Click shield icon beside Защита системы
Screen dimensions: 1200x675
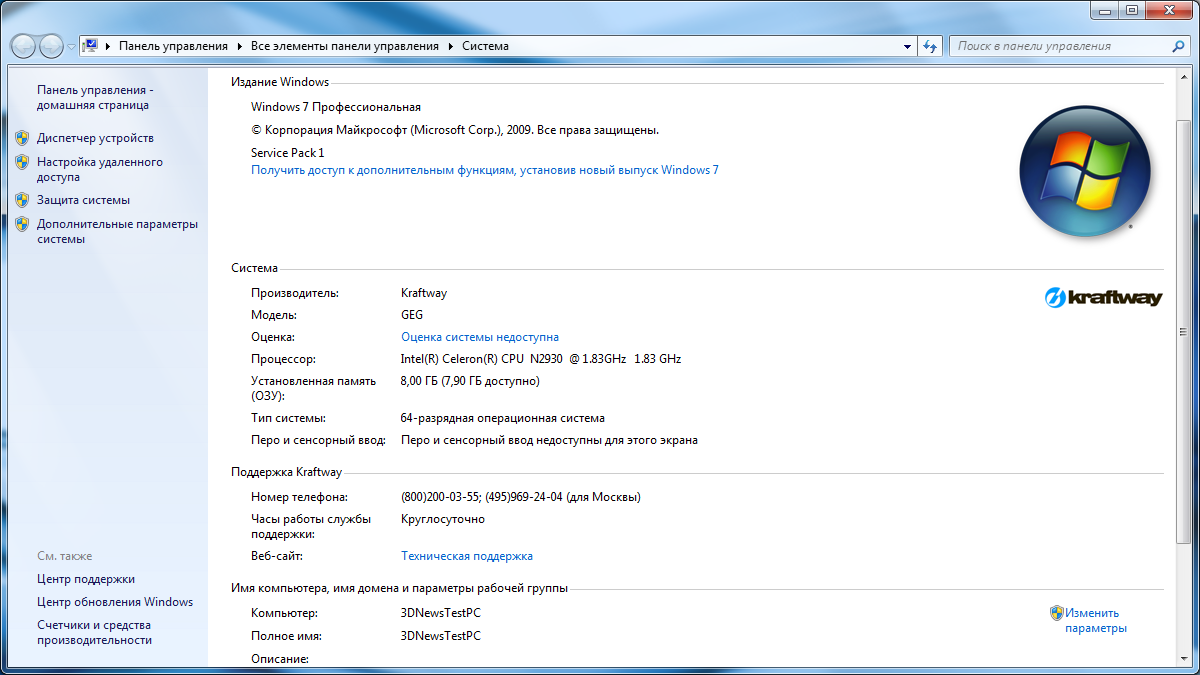[22, 200]
